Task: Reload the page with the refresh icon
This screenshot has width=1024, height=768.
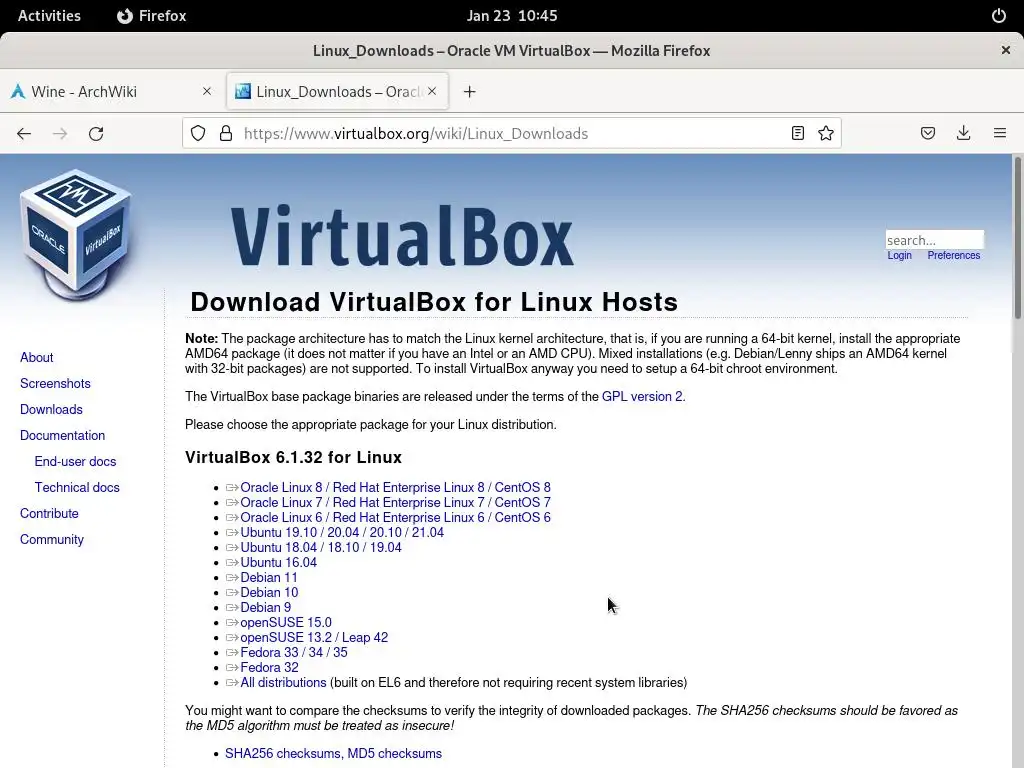Action: 96,134
